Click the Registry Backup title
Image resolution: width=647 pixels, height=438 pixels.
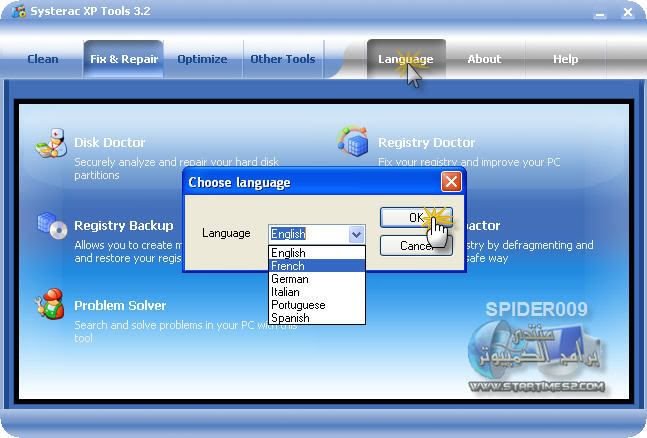click(124, 225)
